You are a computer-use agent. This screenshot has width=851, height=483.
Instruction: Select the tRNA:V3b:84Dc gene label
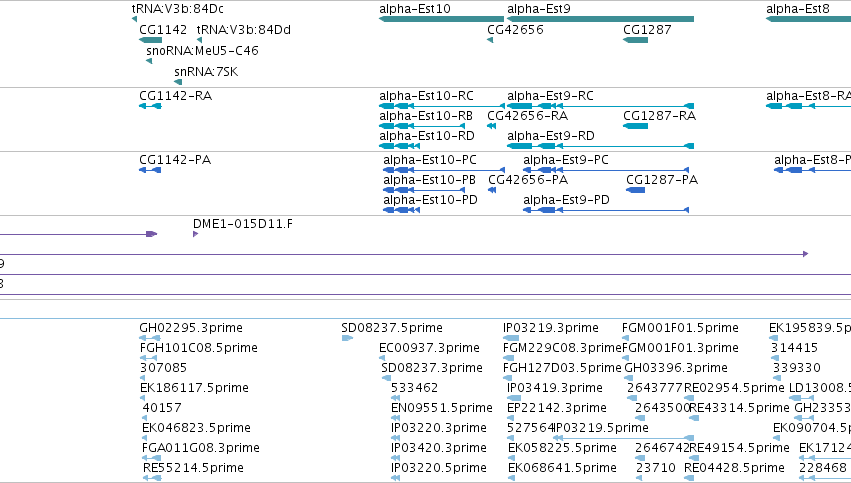(177, 9)
